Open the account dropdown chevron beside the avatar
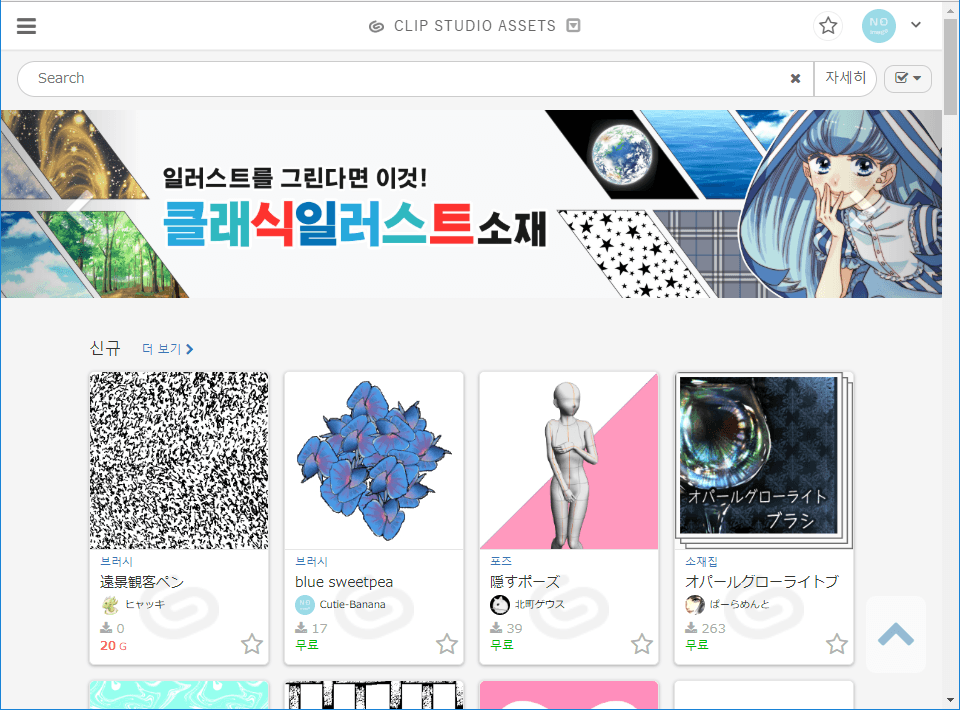 915,25
